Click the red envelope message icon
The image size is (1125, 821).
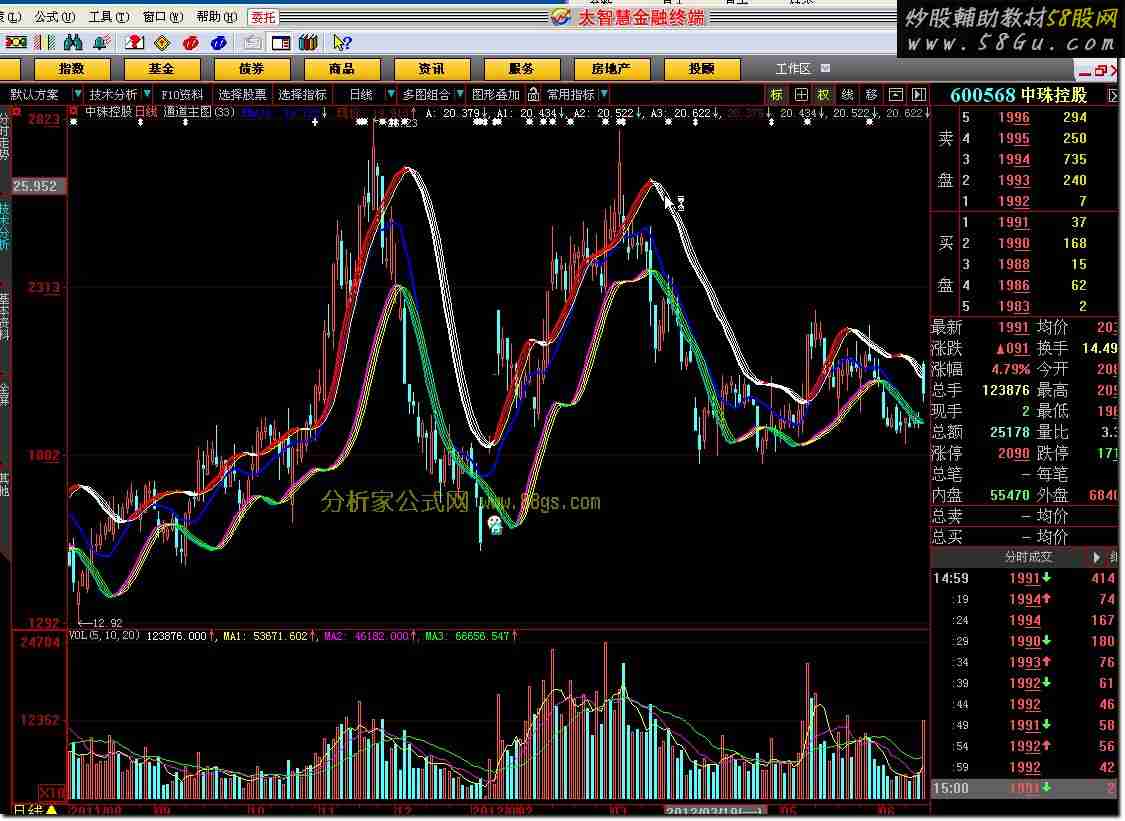pyautogui.click(x=134, y=43)
